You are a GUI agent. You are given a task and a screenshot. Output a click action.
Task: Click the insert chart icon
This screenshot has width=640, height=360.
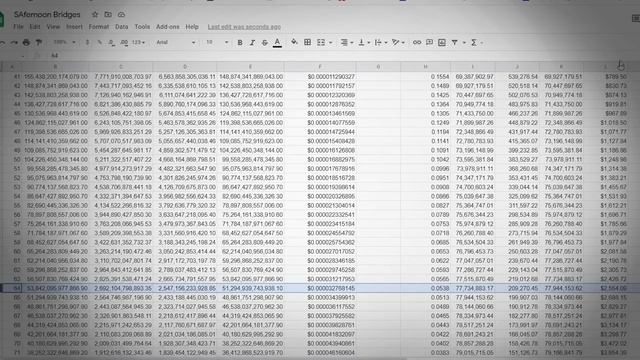pyautogui.click(x=442, y=42)
